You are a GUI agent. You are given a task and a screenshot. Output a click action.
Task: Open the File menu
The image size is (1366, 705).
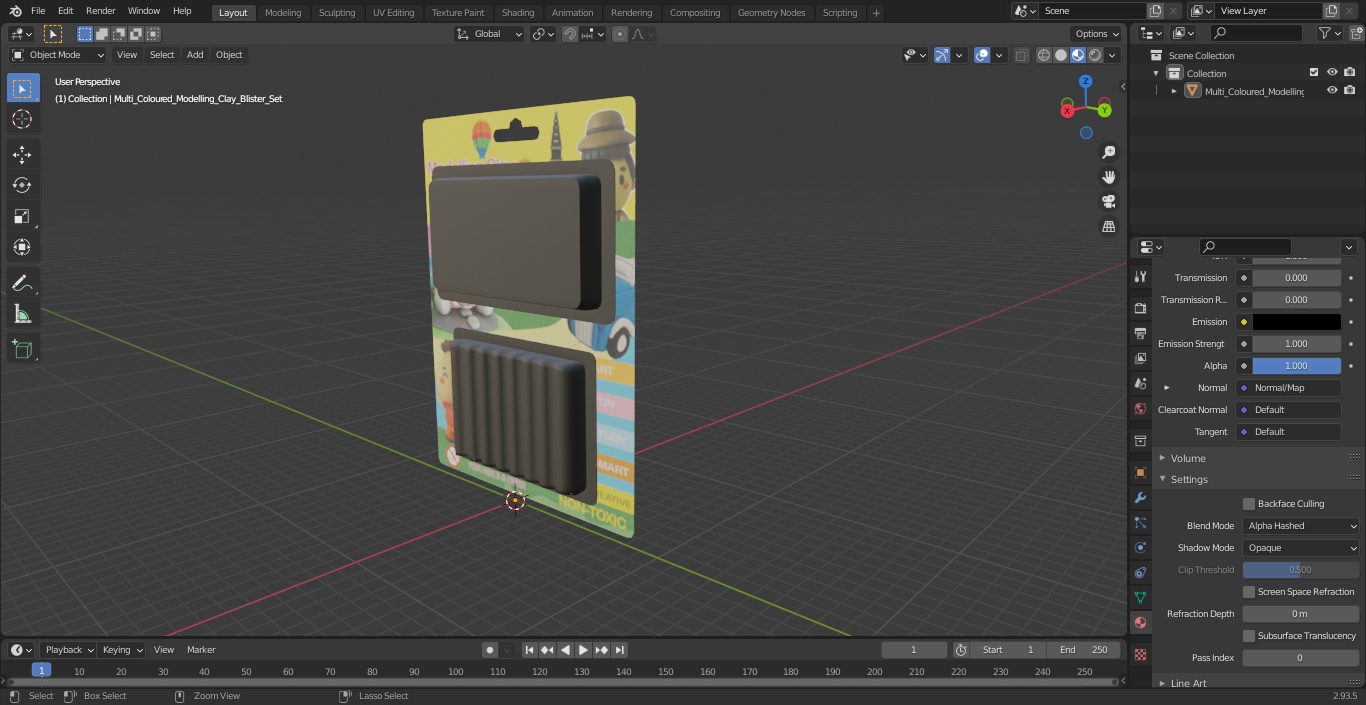tap(38, 11)
